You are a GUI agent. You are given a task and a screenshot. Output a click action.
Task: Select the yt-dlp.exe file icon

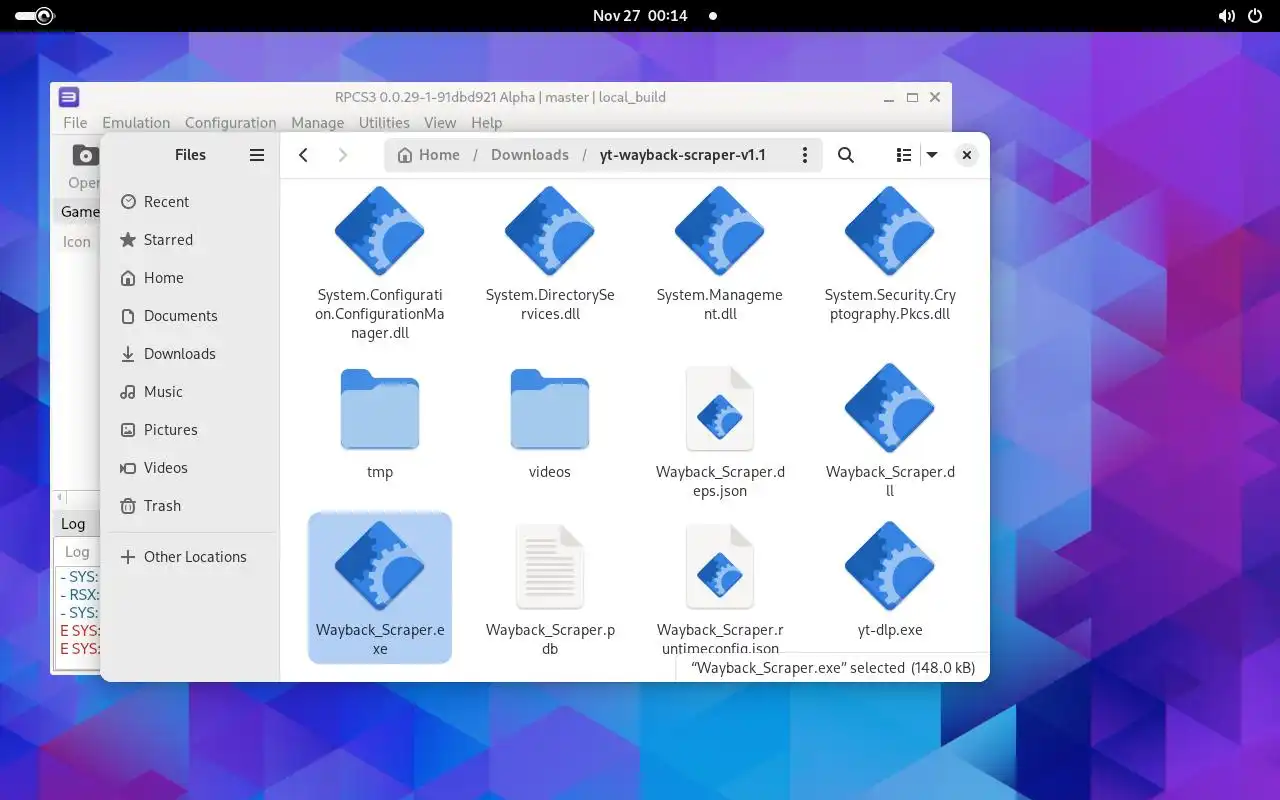(x=890, y=566)
